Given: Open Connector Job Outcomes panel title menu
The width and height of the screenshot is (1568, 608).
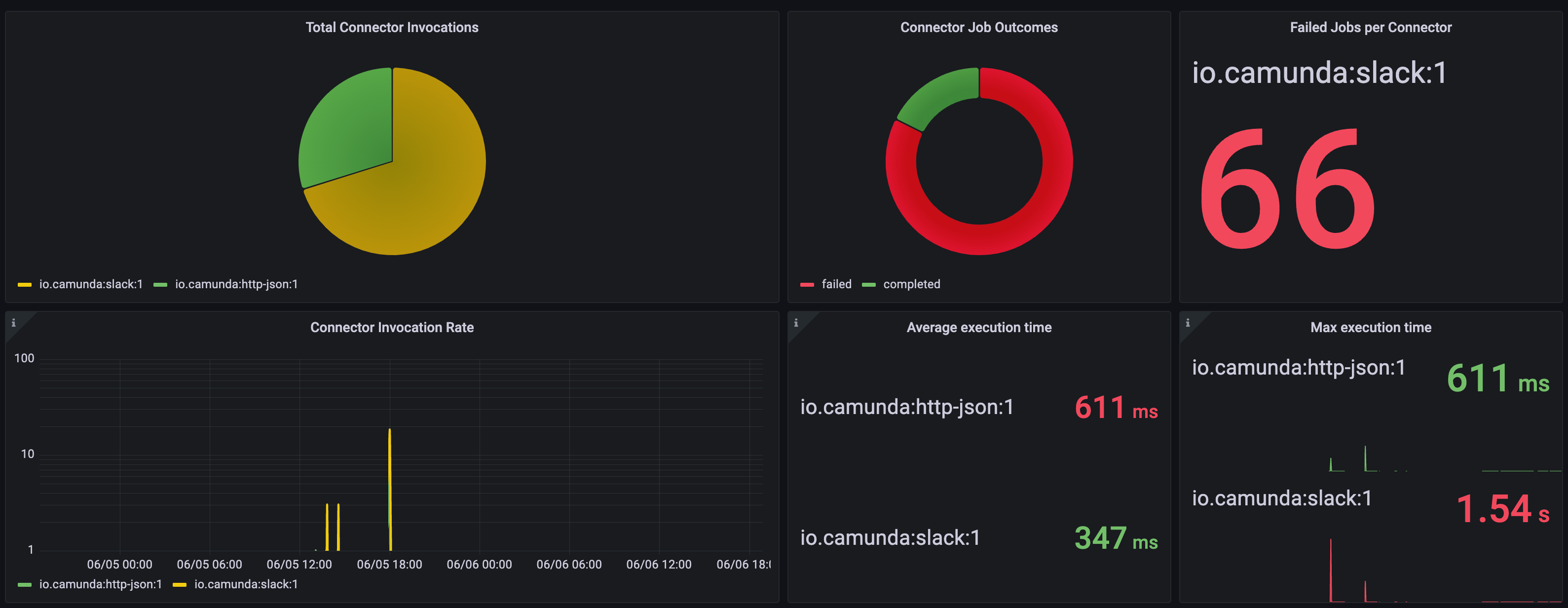Looking at the screenshot, I should [x=978, y=27].
